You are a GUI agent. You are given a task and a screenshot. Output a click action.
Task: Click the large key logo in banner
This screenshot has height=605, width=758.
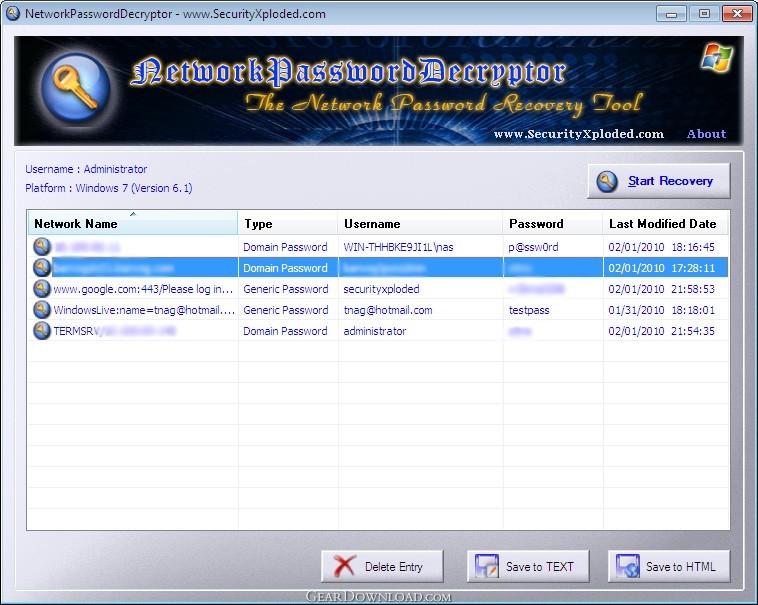pos(76,87)
